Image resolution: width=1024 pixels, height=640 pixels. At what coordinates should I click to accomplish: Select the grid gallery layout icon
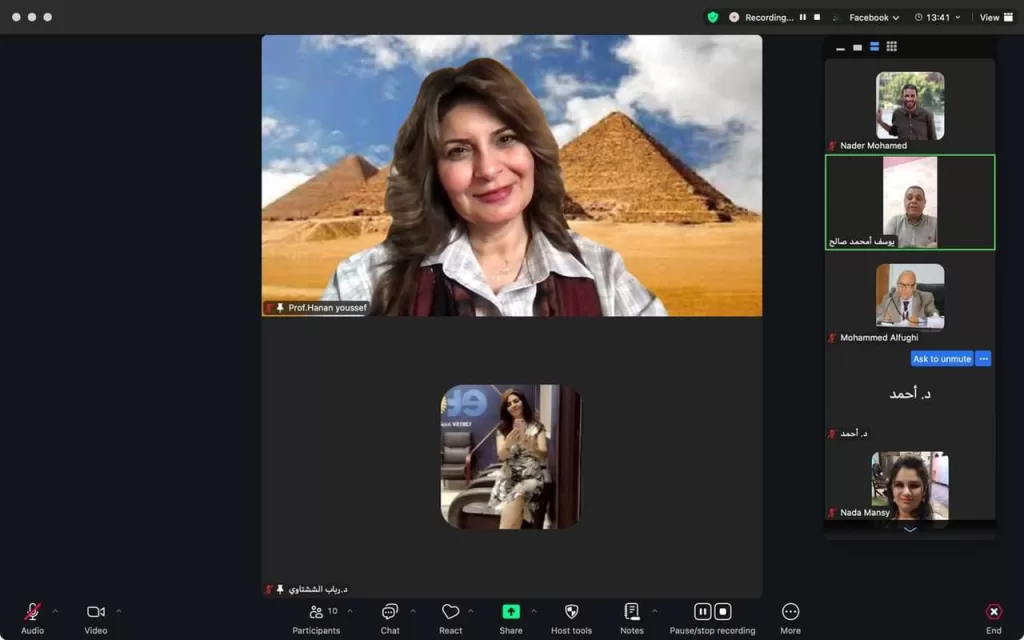tap(892, 47)
